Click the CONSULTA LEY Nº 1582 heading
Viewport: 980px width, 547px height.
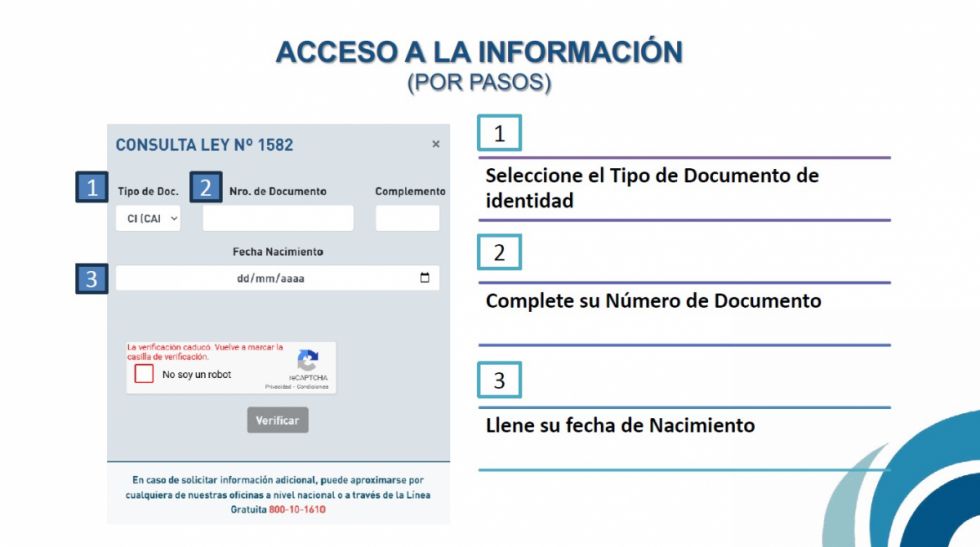(204, 144)
